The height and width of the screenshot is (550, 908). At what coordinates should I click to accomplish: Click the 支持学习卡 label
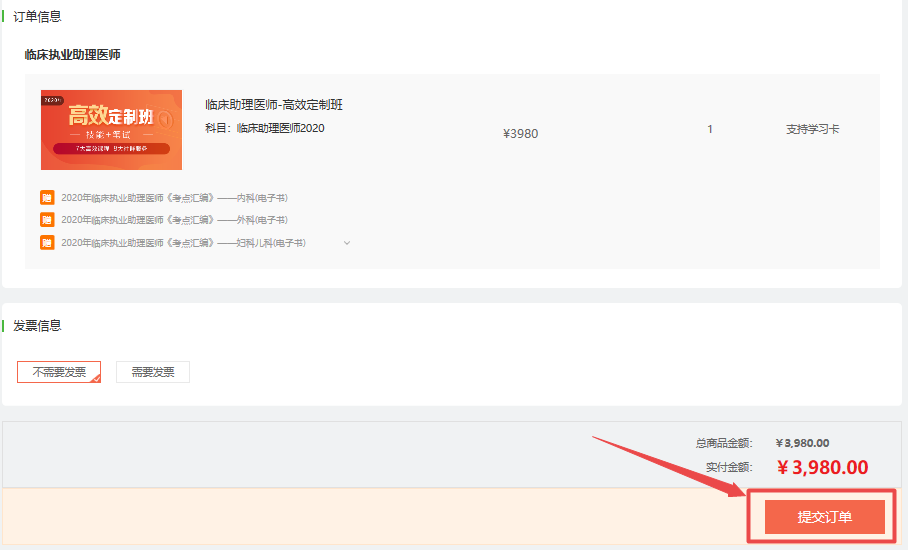812,129
